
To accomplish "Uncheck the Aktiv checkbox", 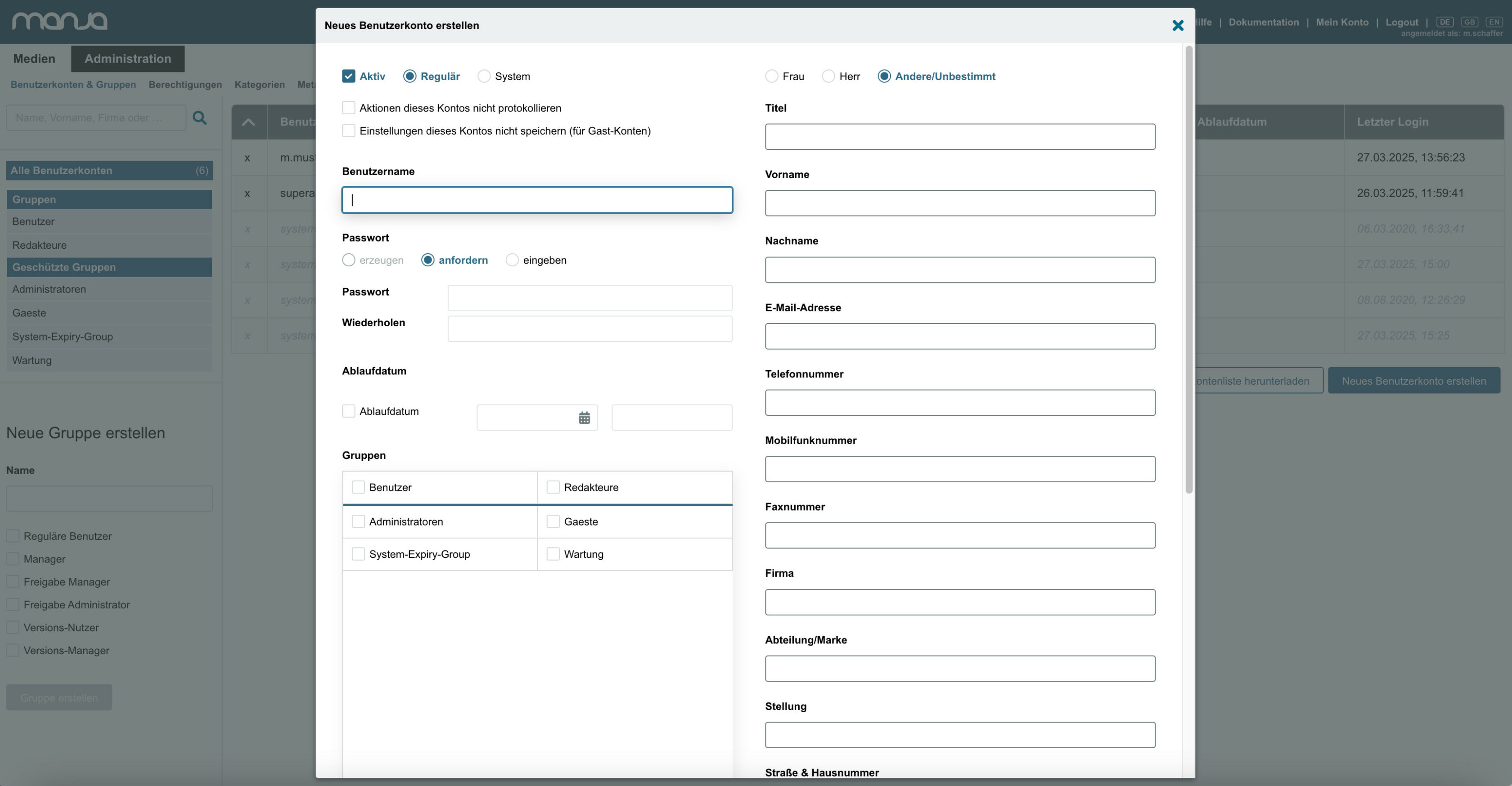I will [349, 76].
